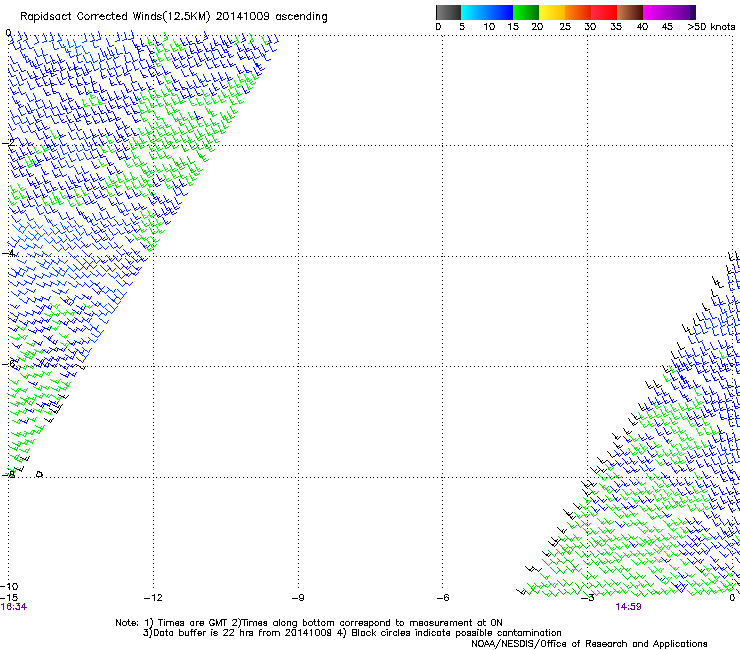Click the yellow 20-25 knots color swatch

[552, 12]
